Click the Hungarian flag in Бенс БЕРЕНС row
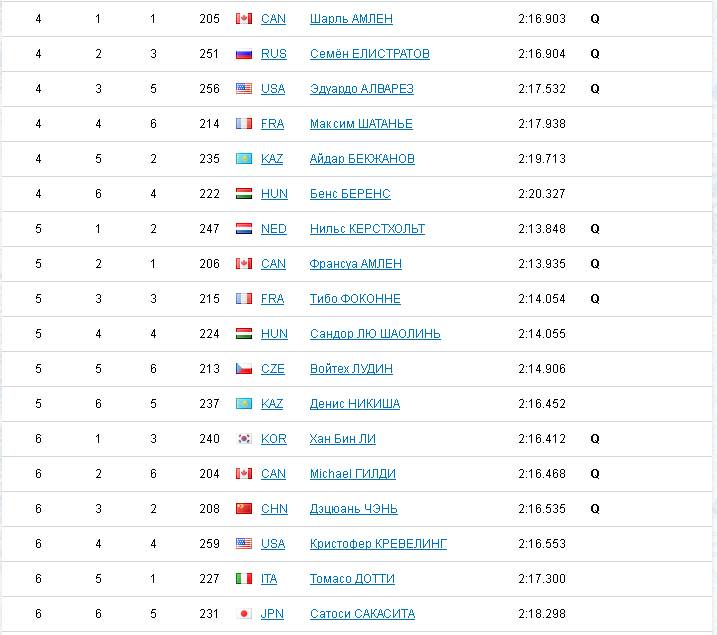The image size is (717, 635). tap(244, 194)
